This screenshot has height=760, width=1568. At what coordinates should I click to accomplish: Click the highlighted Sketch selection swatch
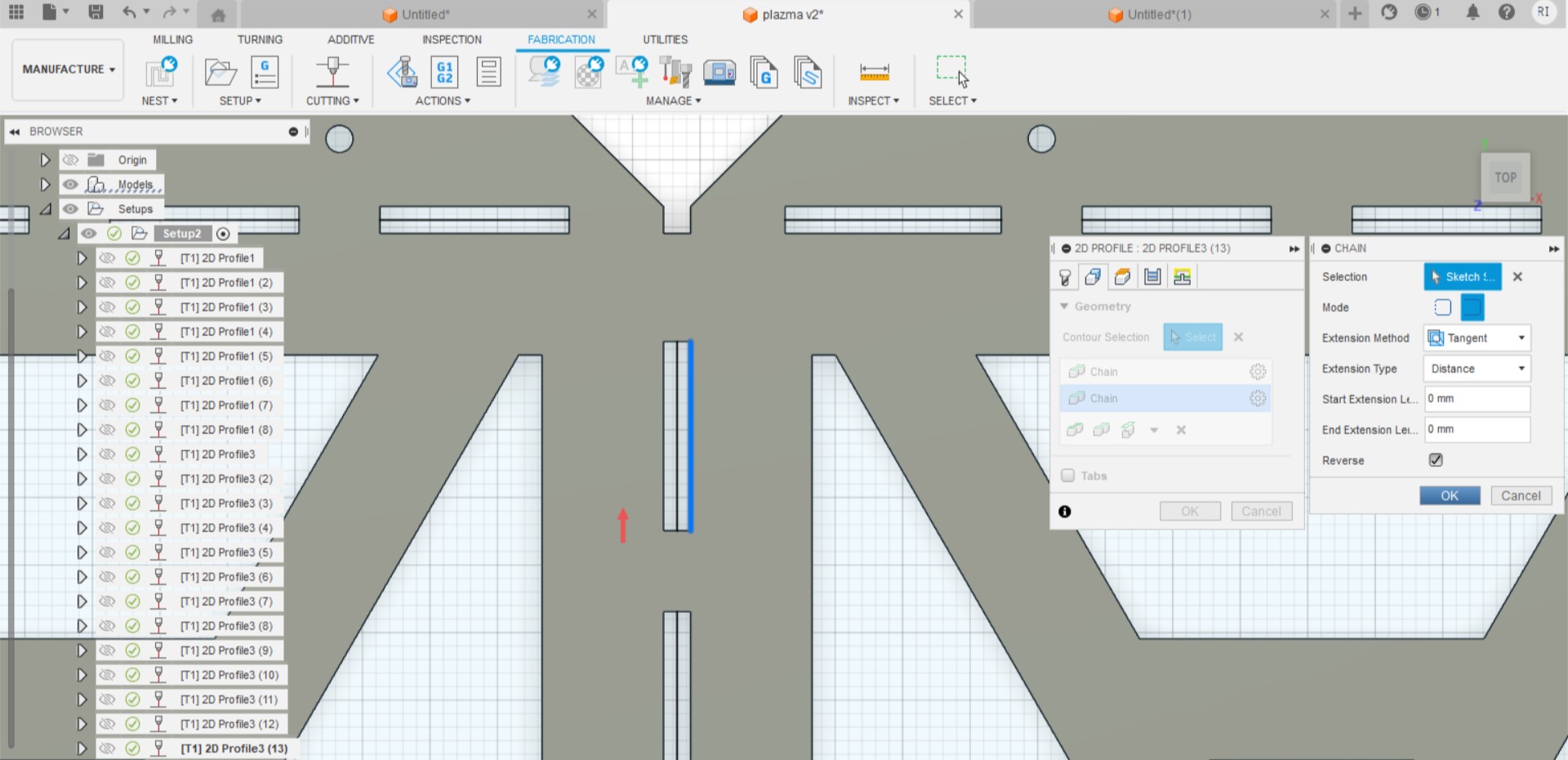[x=1463, y=276]
